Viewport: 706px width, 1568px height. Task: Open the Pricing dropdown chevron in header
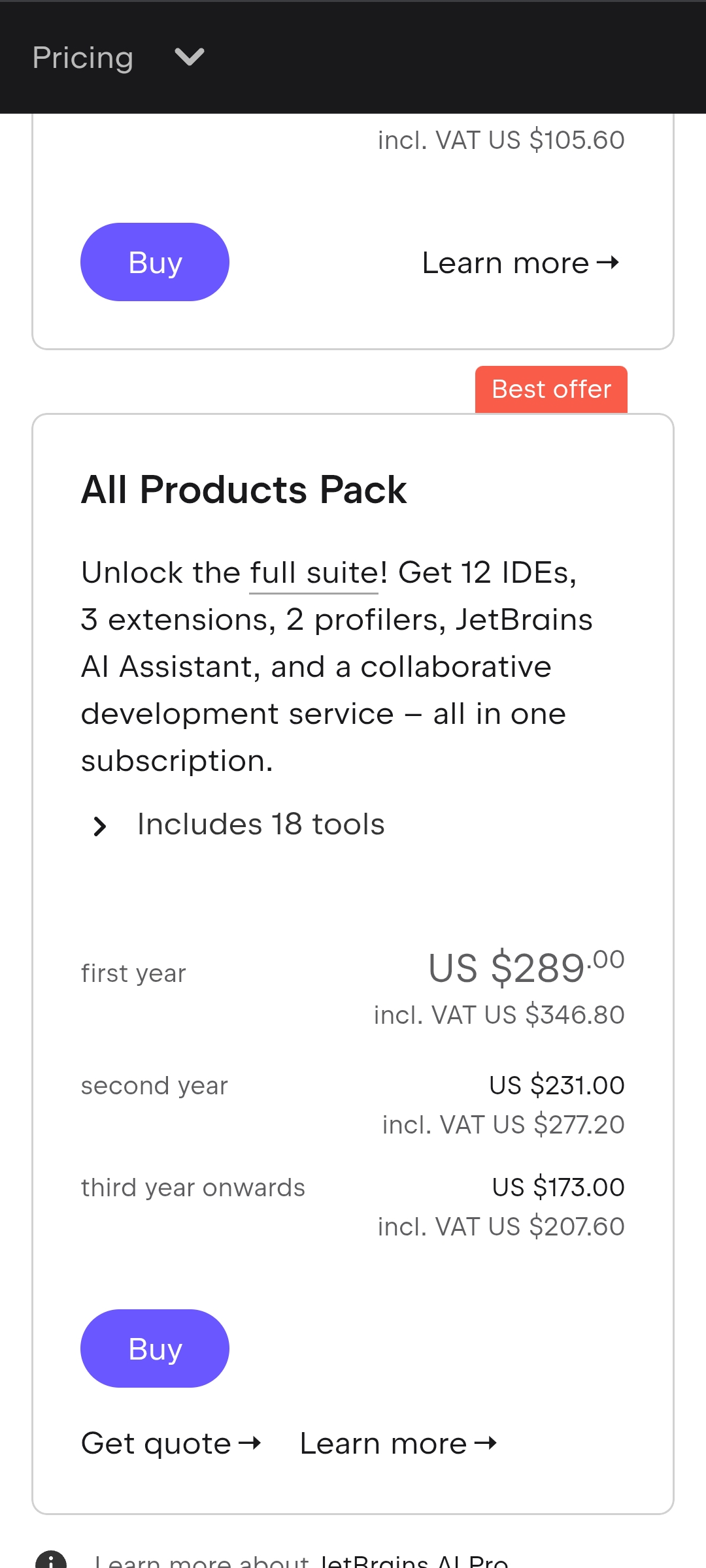click(190, 57)
